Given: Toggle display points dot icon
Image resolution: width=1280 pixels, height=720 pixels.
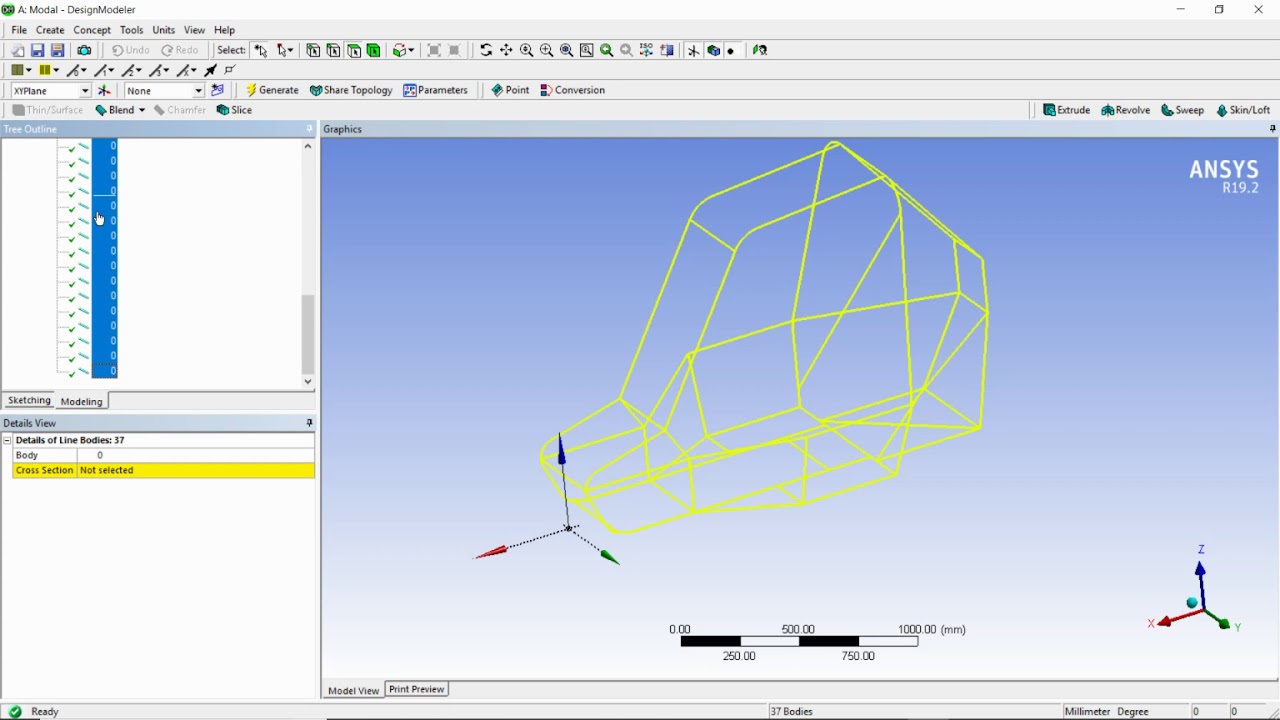Looking at the screenshot, I should tap(731, 50).
